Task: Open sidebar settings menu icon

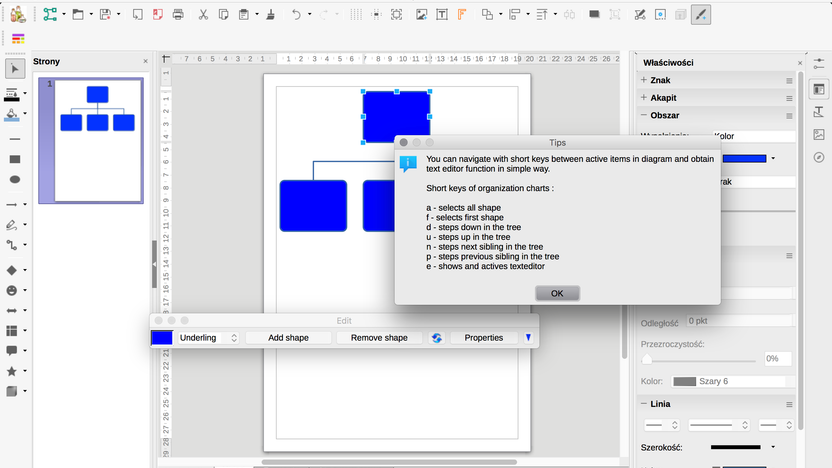Action: point(819,64)
